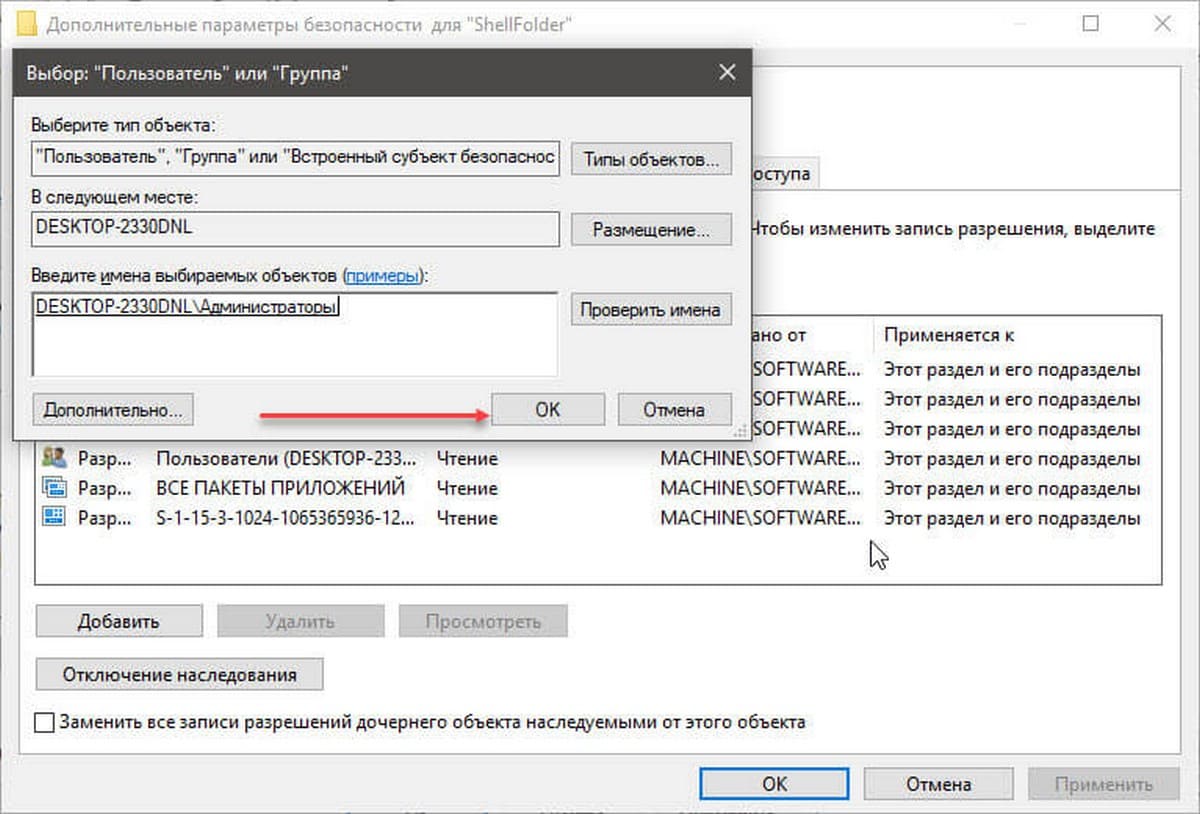Click Разр... type cell in S-1-15-3-1024 row
This screenshot has height=814, width=1200.
click(105, 518)
